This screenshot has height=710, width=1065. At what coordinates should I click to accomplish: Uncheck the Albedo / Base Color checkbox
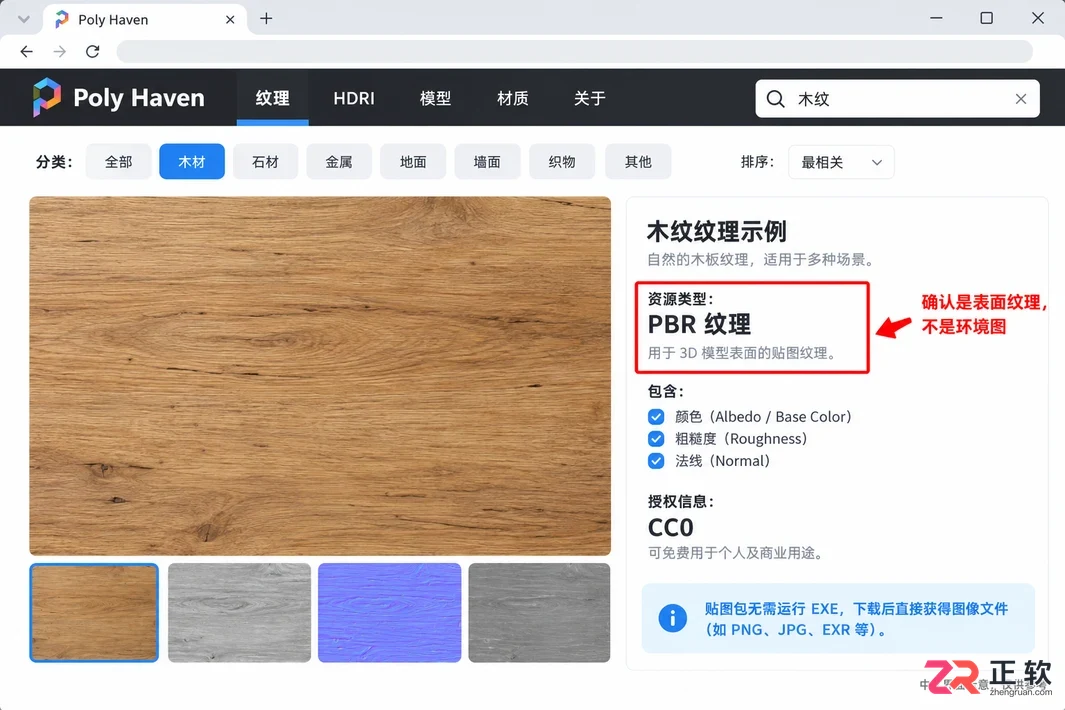(656, 416)
